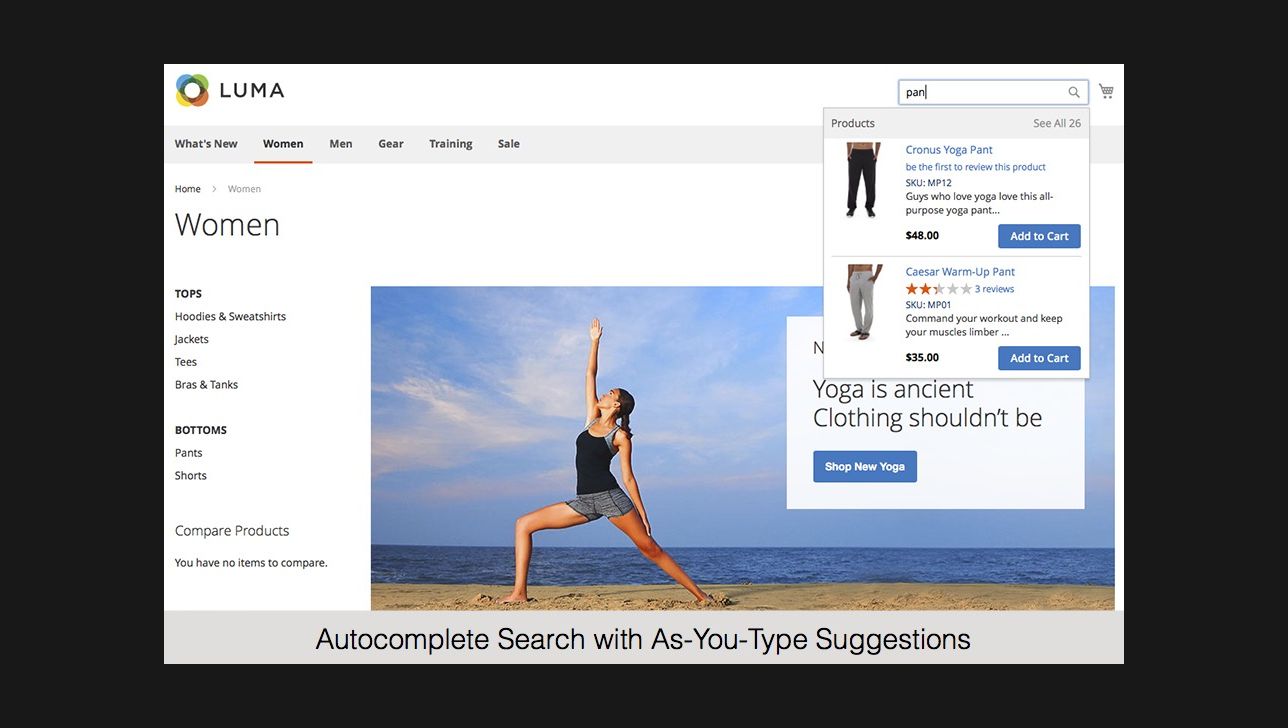Select the Hoodies & Sweatshirts category

tap(230, 315)
